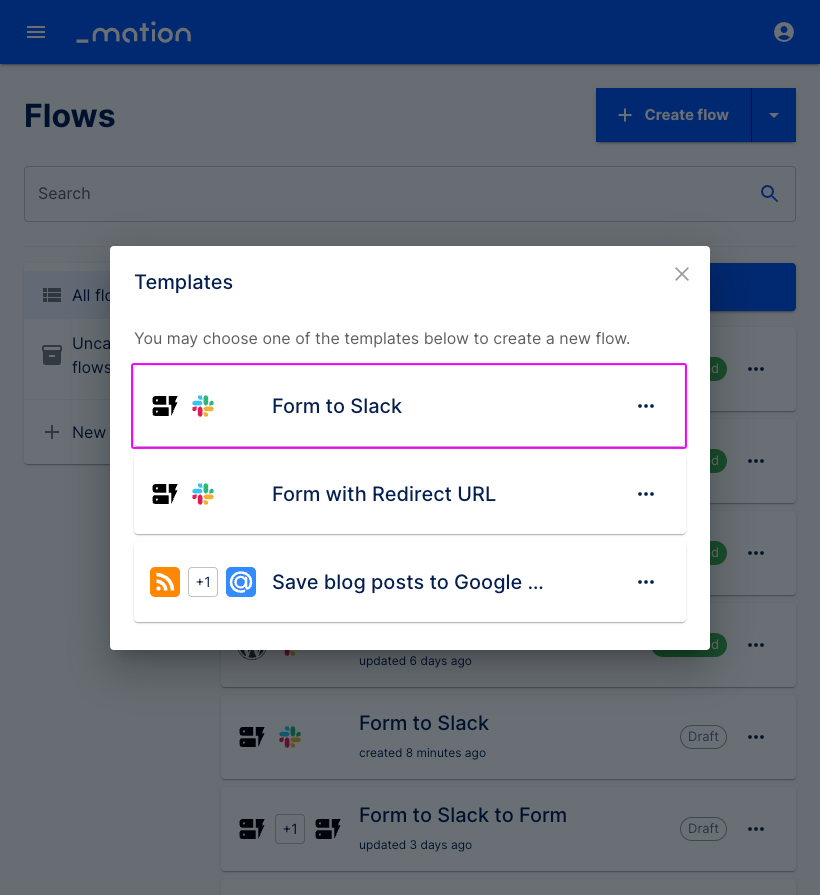Open options menu for the draft Form to Slack flow

point(756,736)
